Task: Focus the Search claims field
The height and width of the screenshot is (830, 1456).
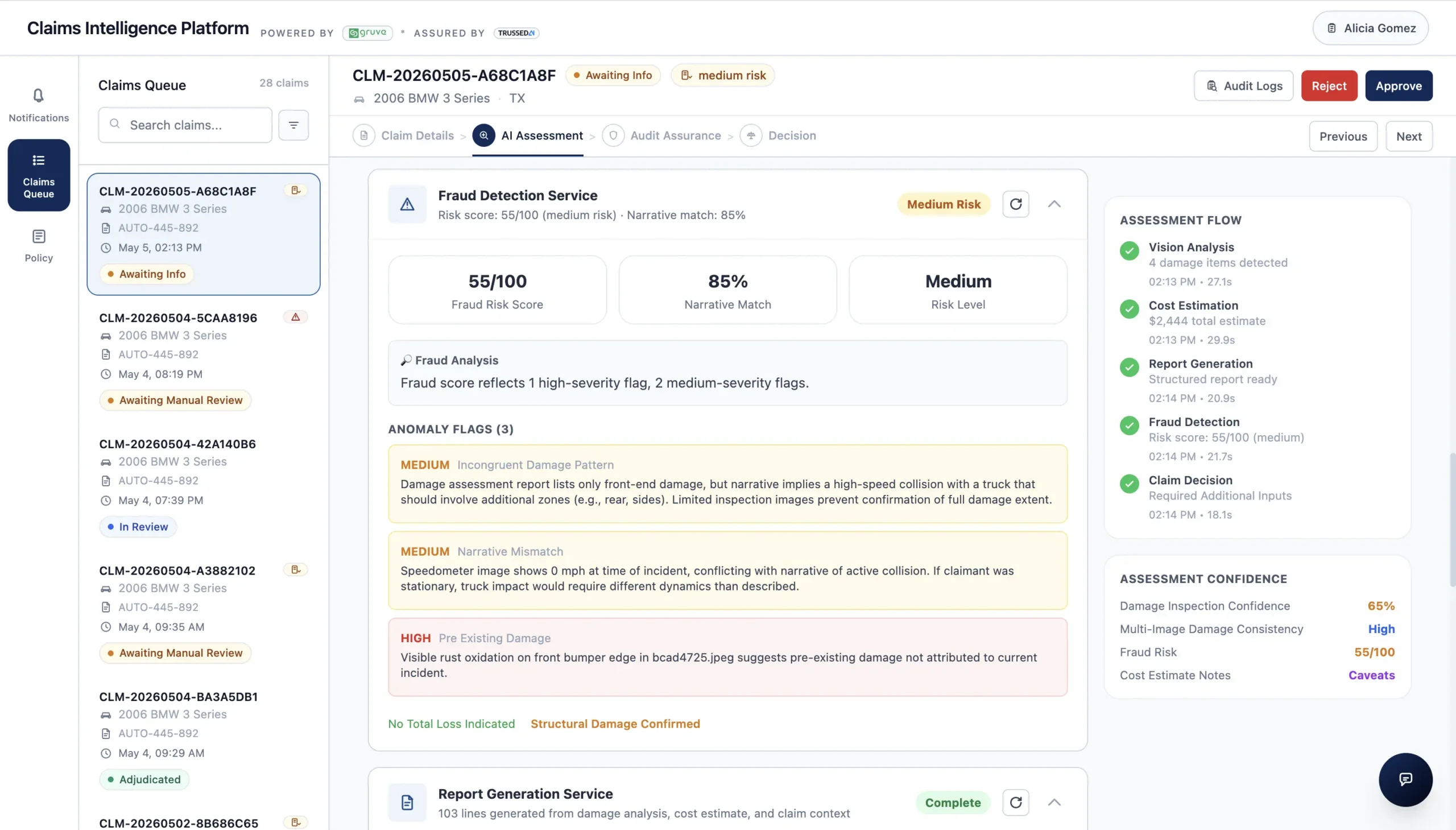Action: (x=185, y=125)
